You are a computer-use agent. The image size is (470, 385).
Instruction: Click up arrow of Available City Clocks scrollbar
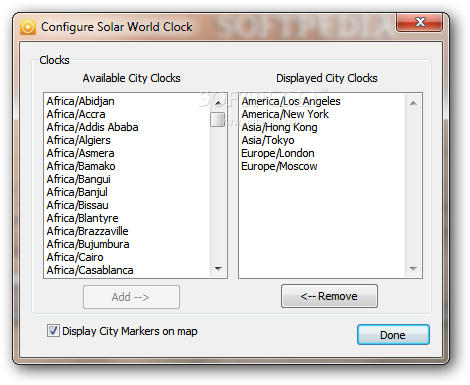tap(218, 102)
